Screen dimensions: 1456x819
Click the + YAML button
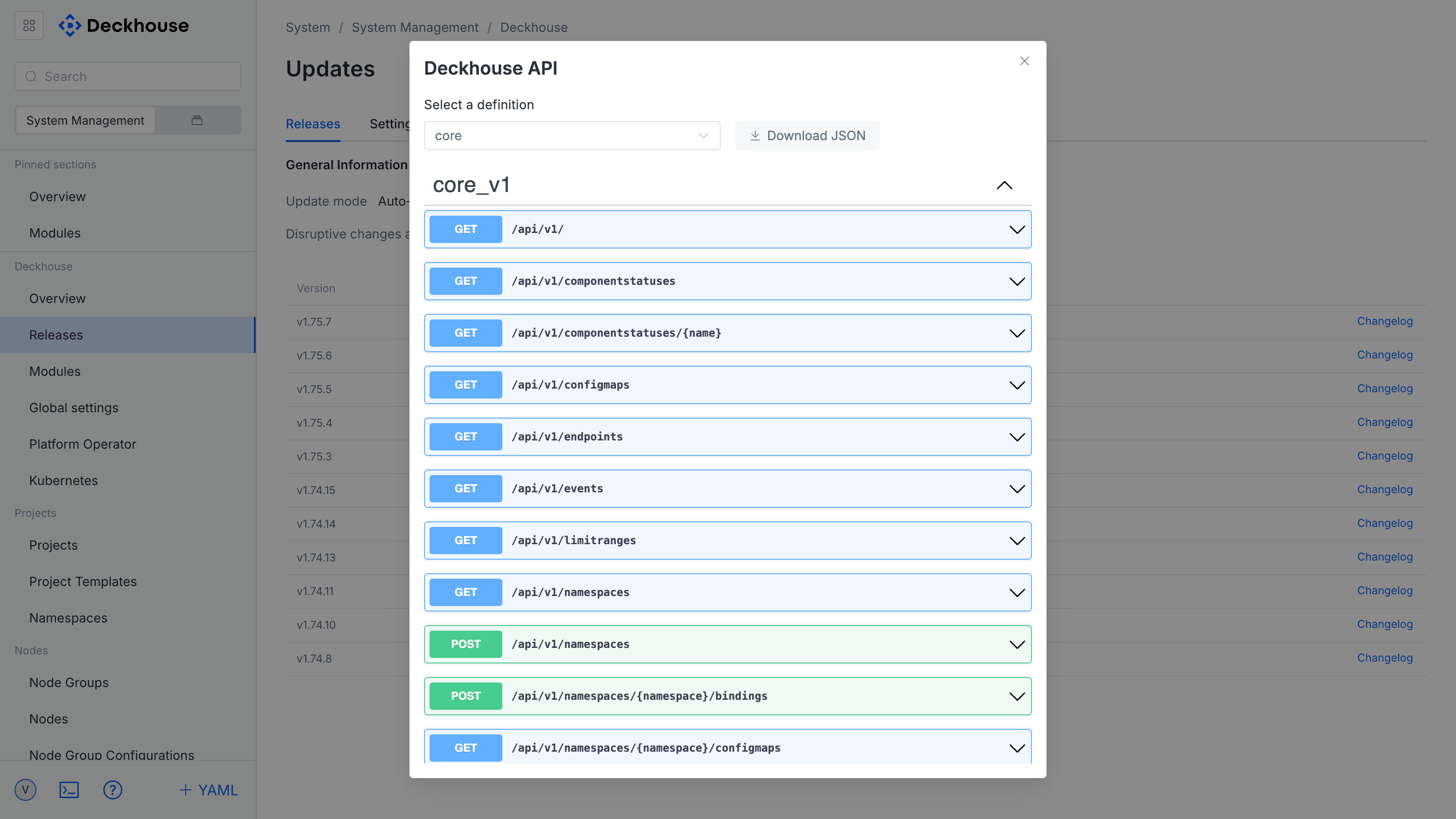click(x=208, y=789)
